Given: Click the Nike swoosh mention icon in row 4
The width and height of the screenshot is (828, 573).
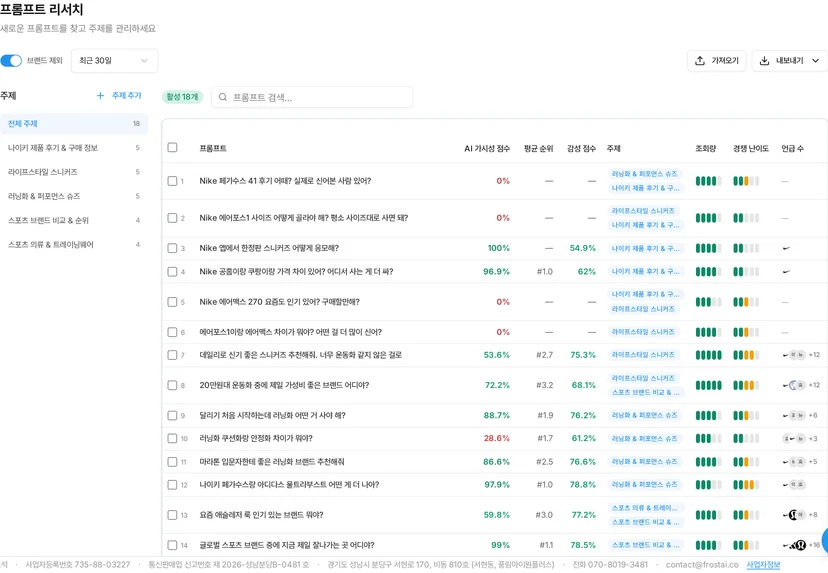Looking at the screenshot, I should pos(786,272).
